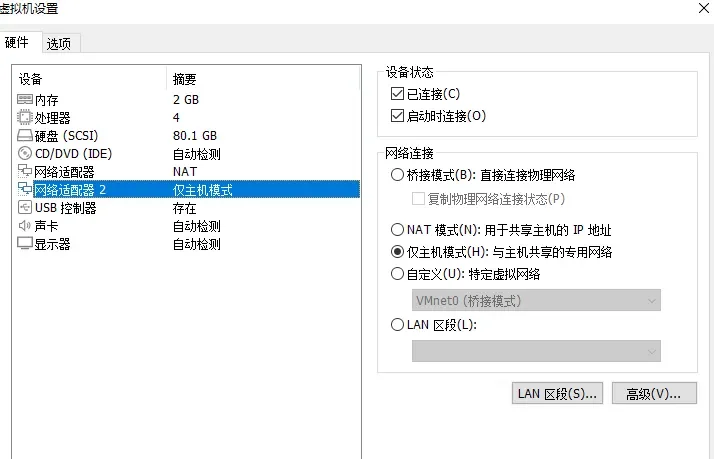Select the CD/DVD (IDE) disc icon

(25, 154)
